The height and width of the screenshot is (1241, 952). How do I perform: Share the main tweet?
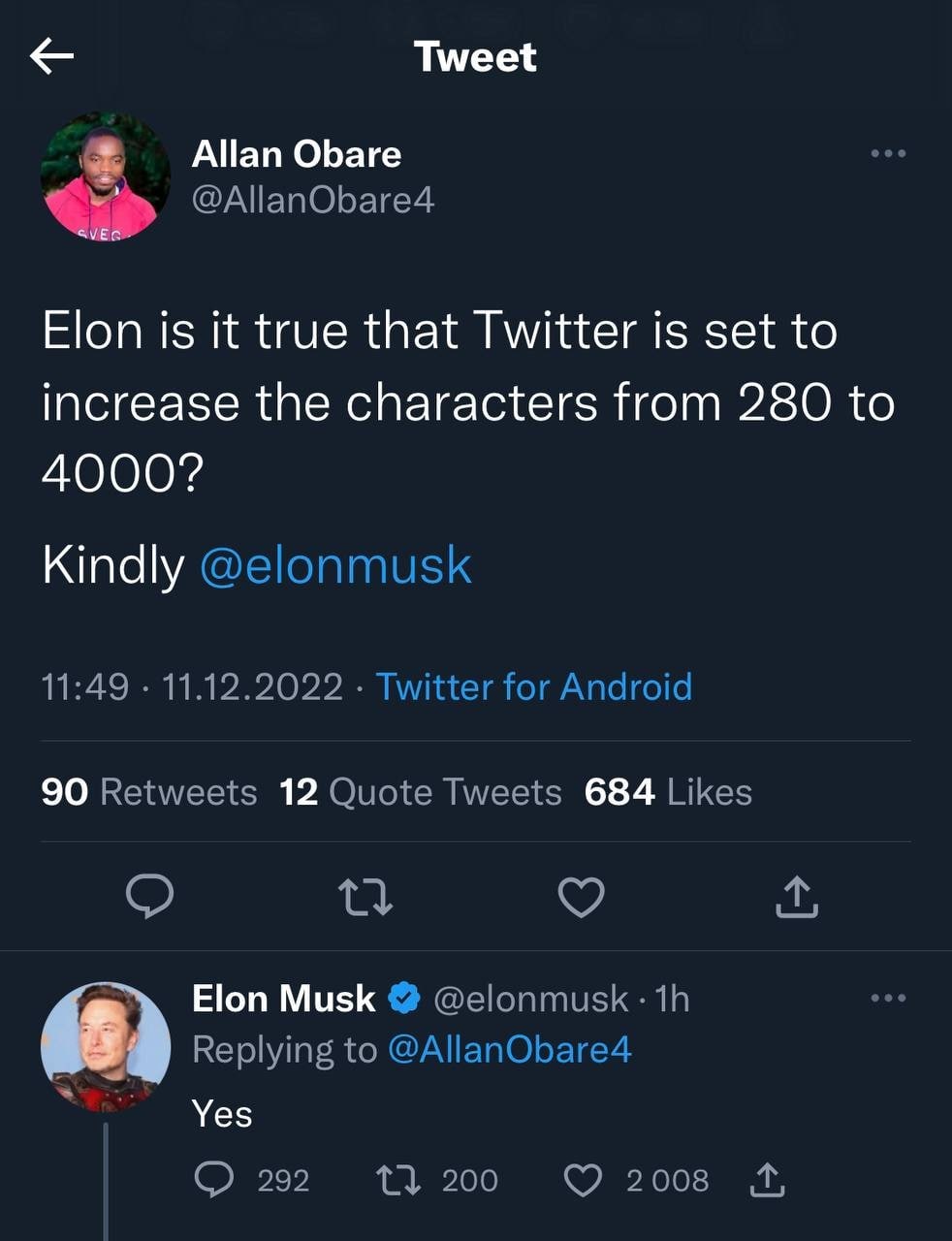tap(797, 897)
